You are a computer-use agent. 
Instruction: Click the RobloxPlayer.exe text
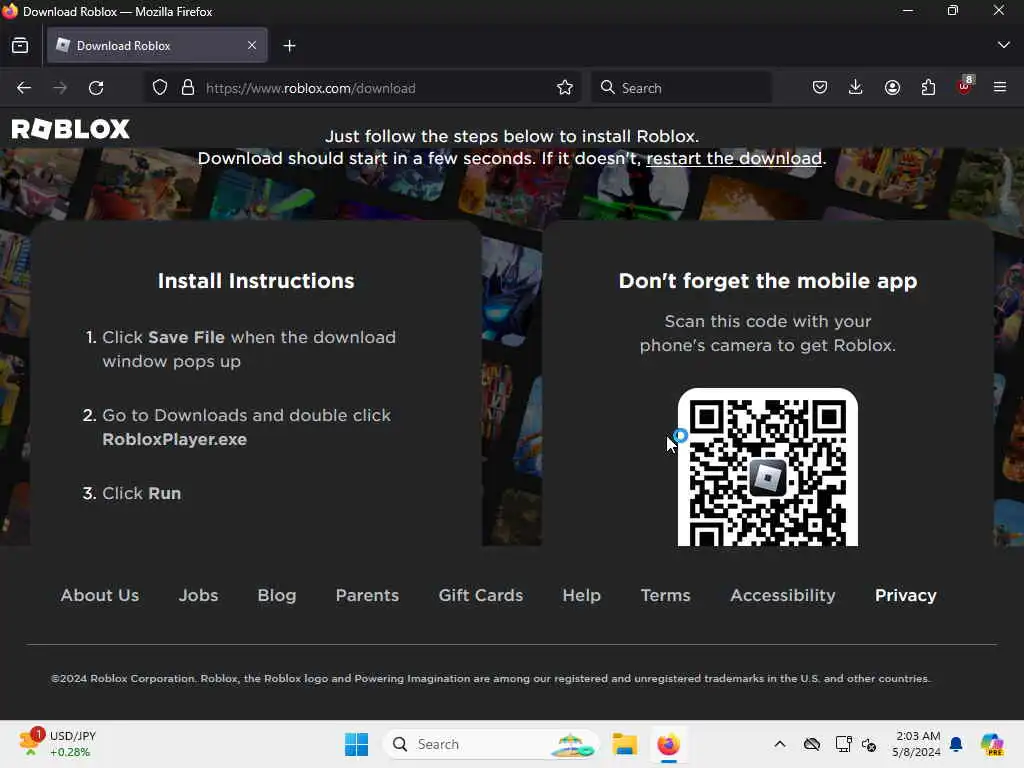[174, 440]
